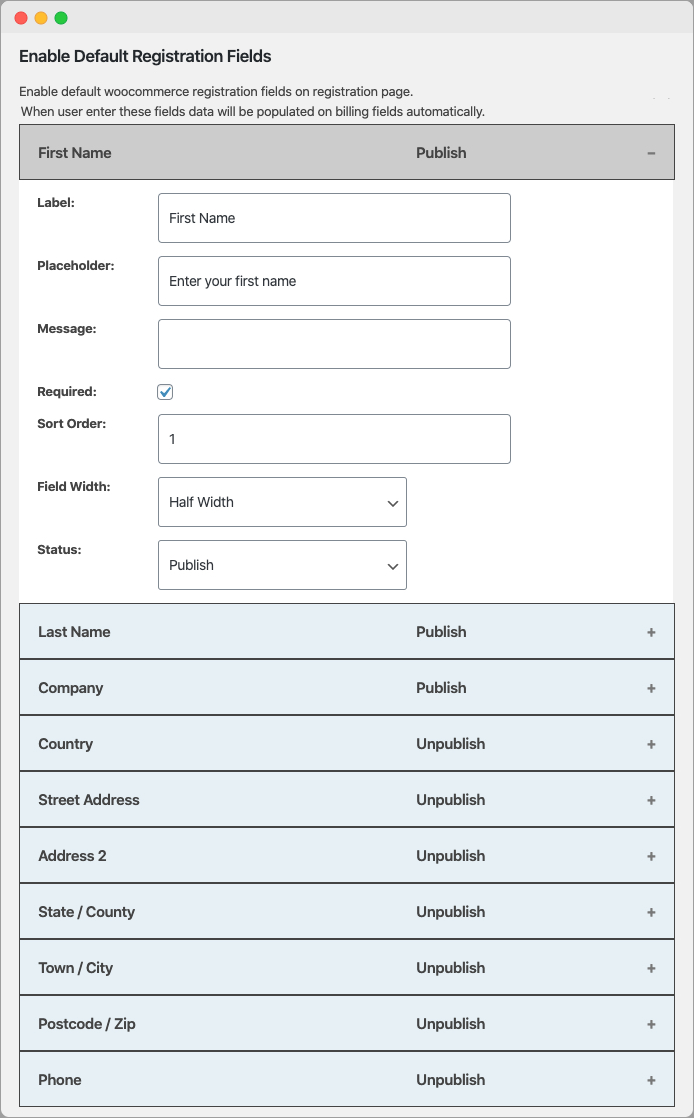Open the Field Width dropdown
The height and width of the screenshot is (1118, 694).
tap(282, 502)
